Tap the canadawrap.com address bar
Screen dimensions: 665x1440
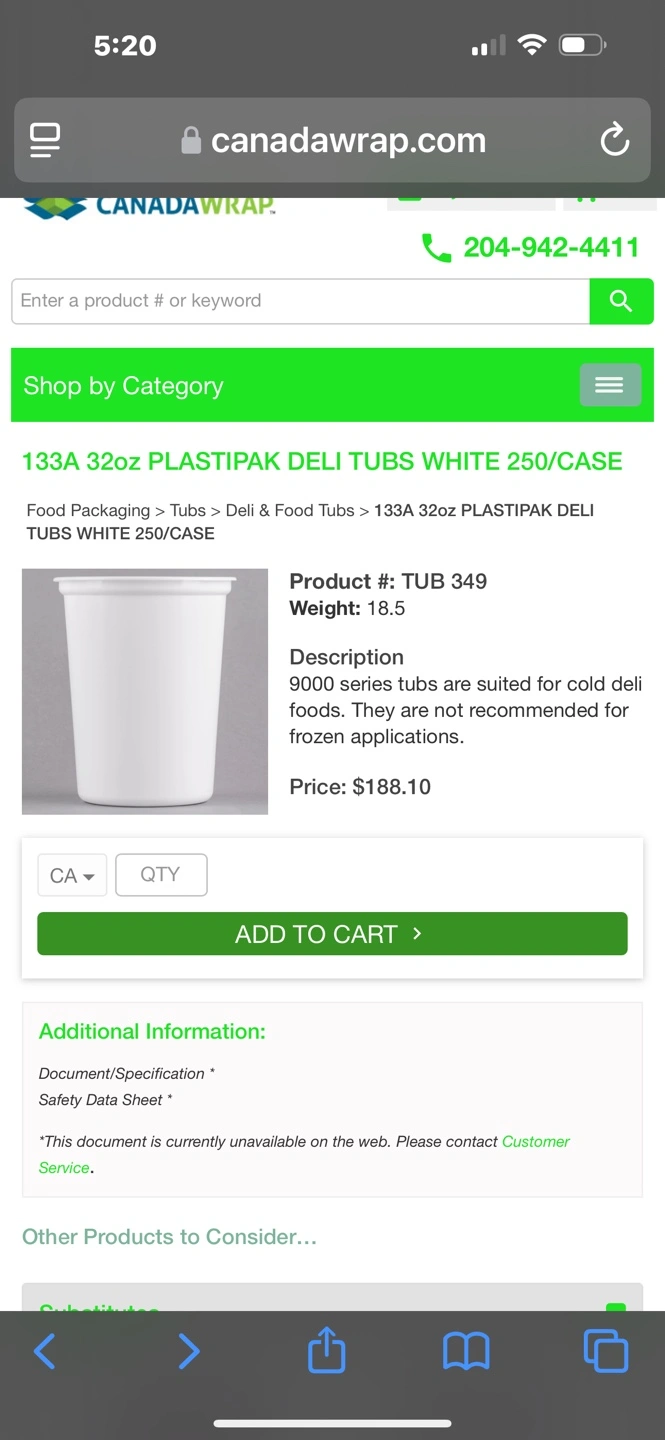347,140
